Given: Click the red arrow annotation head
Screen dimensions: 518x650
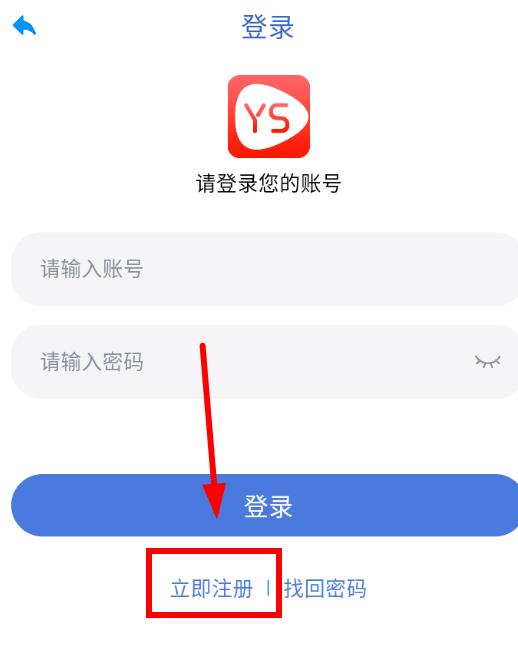Looking at the screenshot, I should 215,500.
